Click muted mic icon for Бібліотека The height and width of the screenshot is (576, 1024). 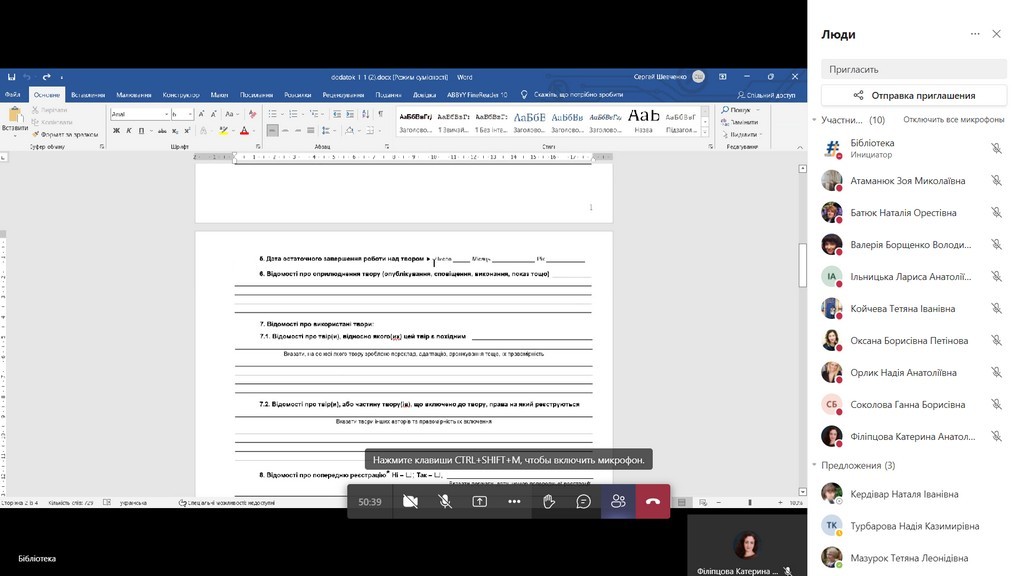click(996, 149)
